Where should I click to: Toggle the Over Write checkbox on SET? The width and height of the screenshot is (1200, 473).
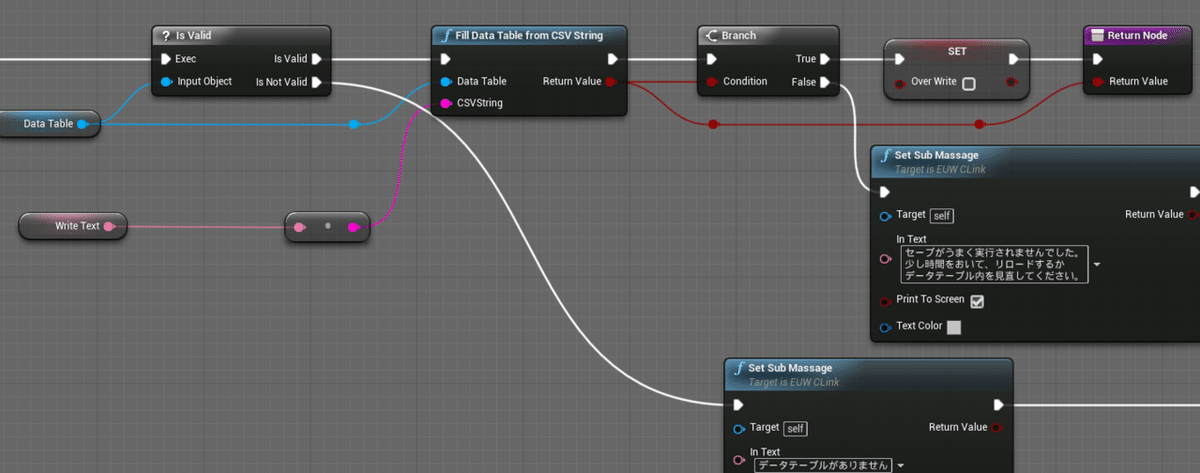pyautogui.click(x=968, y=84)
